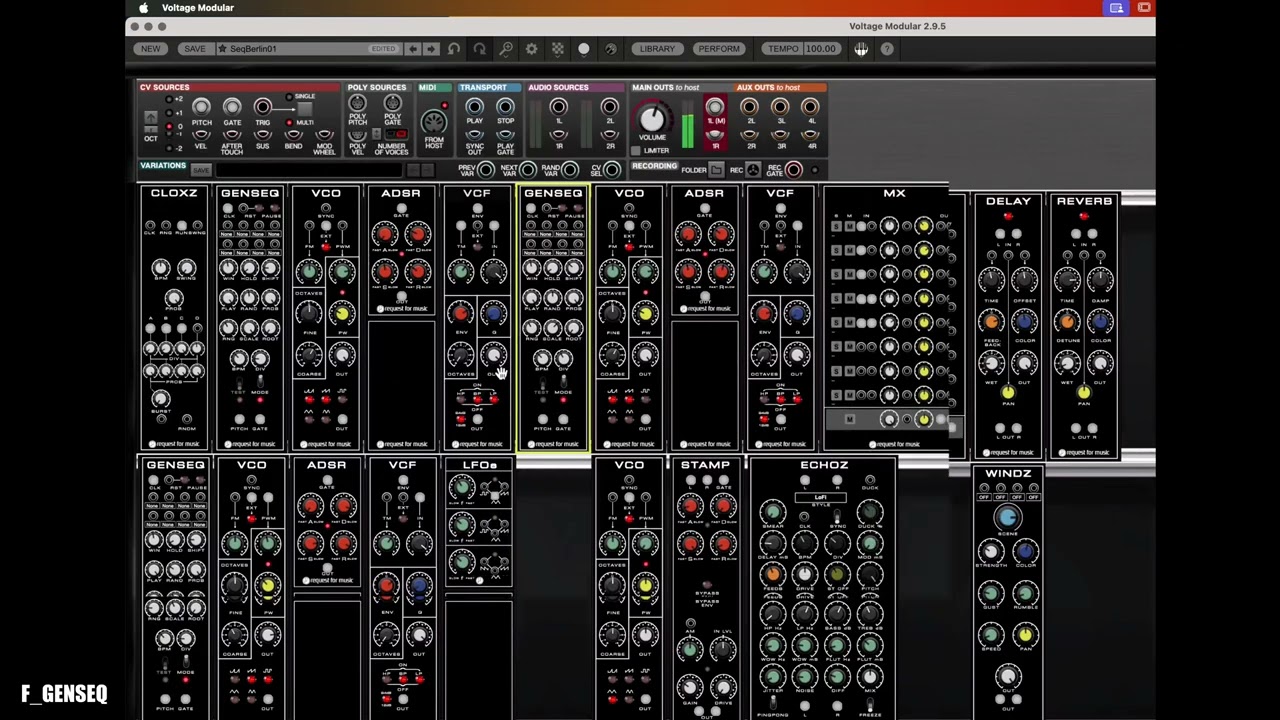Click the Main Outs 1L (M) jack

point(715,107)
